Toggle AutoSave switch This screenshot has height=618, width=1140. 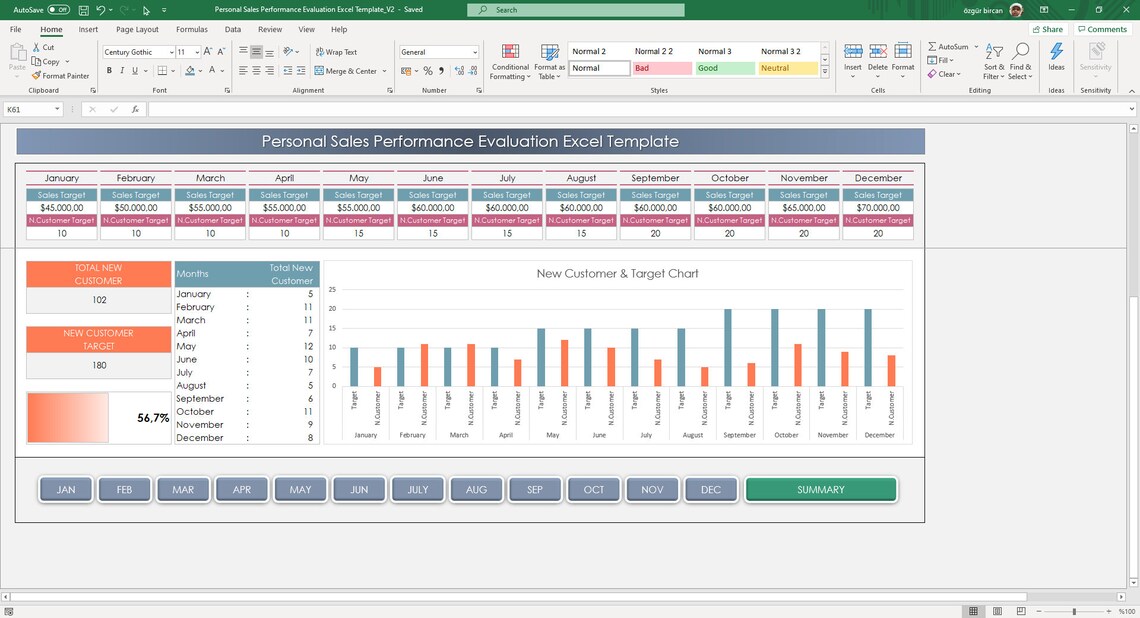[x=58, y=10]
